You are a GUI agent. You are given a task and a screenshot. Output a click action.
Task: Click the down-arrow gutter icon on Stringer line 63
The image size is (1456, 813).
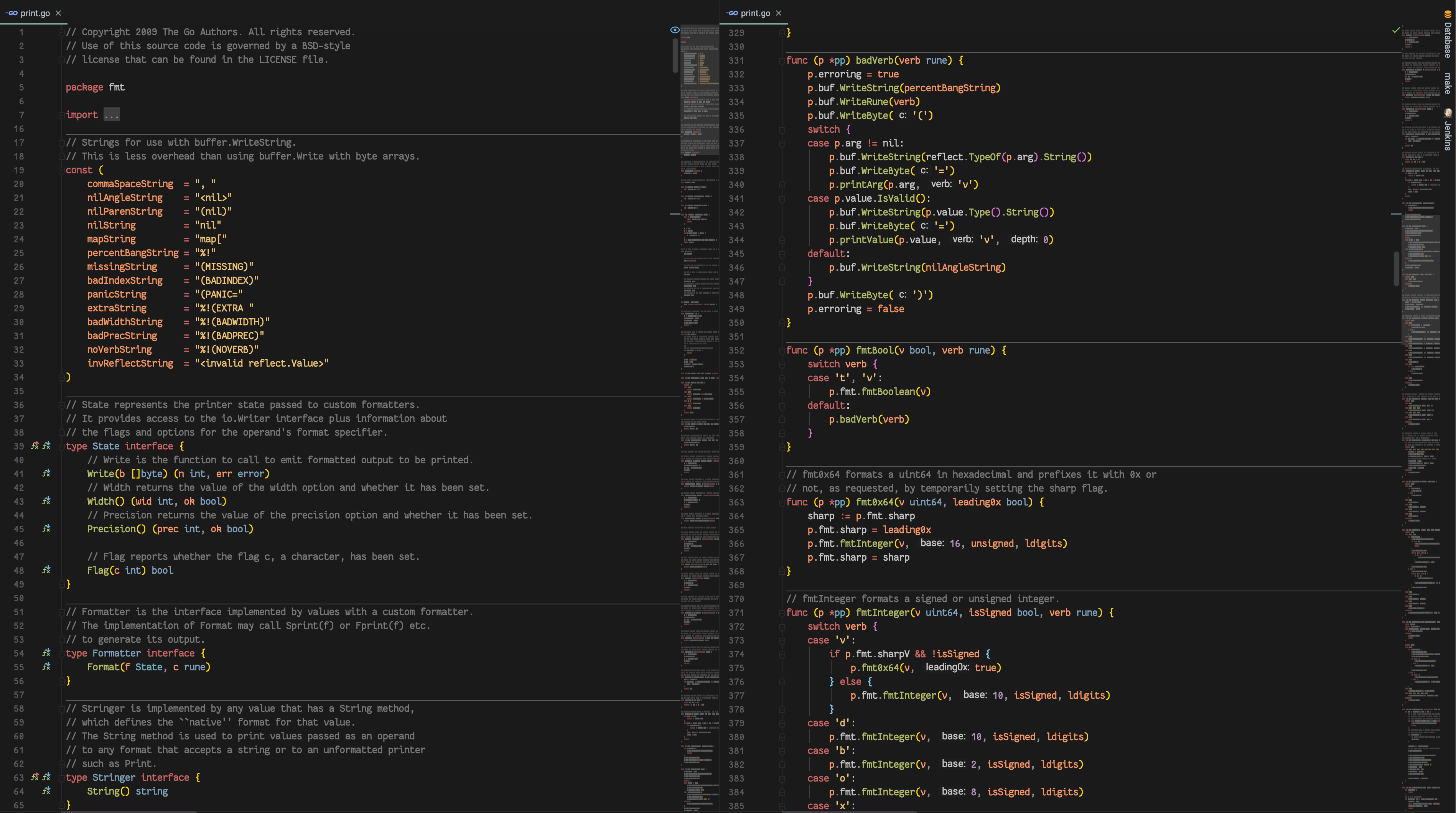point(46,777)
